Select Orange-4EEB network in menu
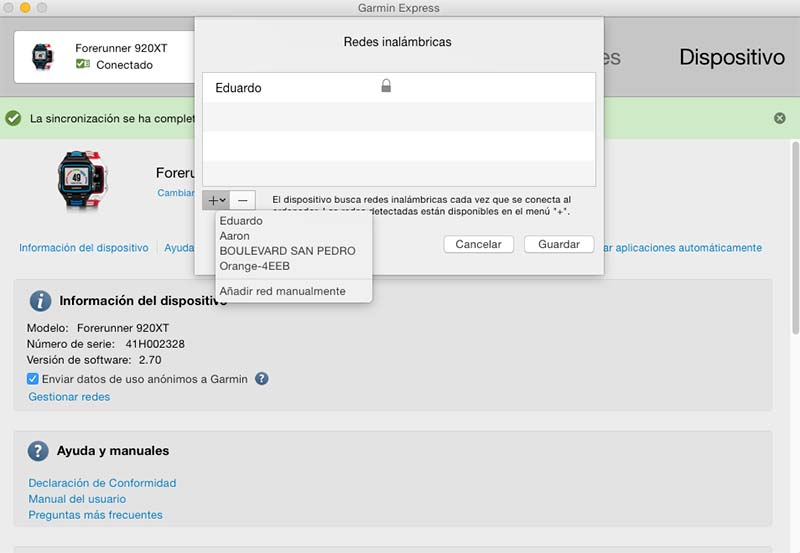This screenshot has height=553, width=800. [x=255, y=266]
